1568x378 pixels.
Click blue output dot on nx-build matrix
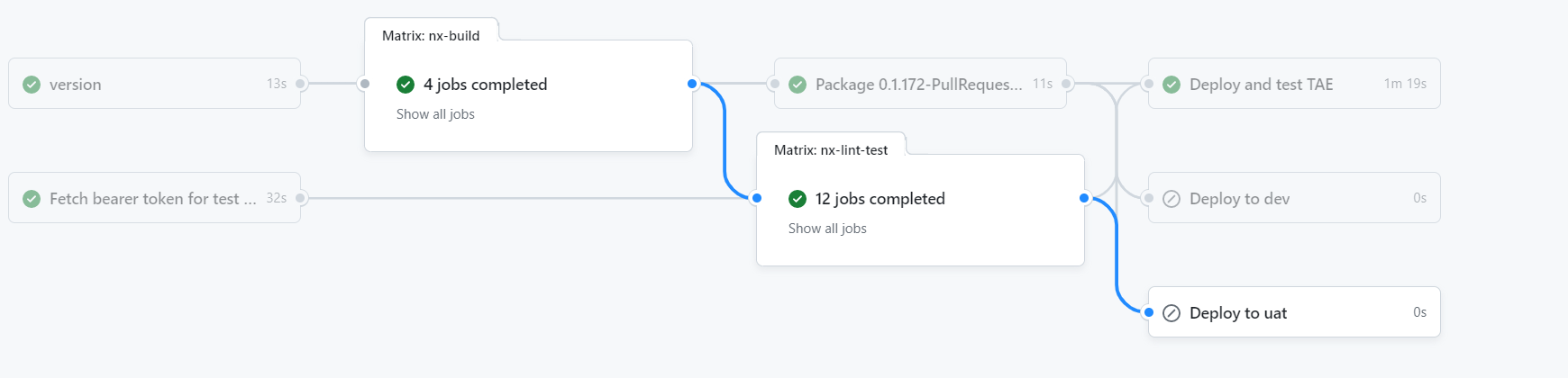692,84
